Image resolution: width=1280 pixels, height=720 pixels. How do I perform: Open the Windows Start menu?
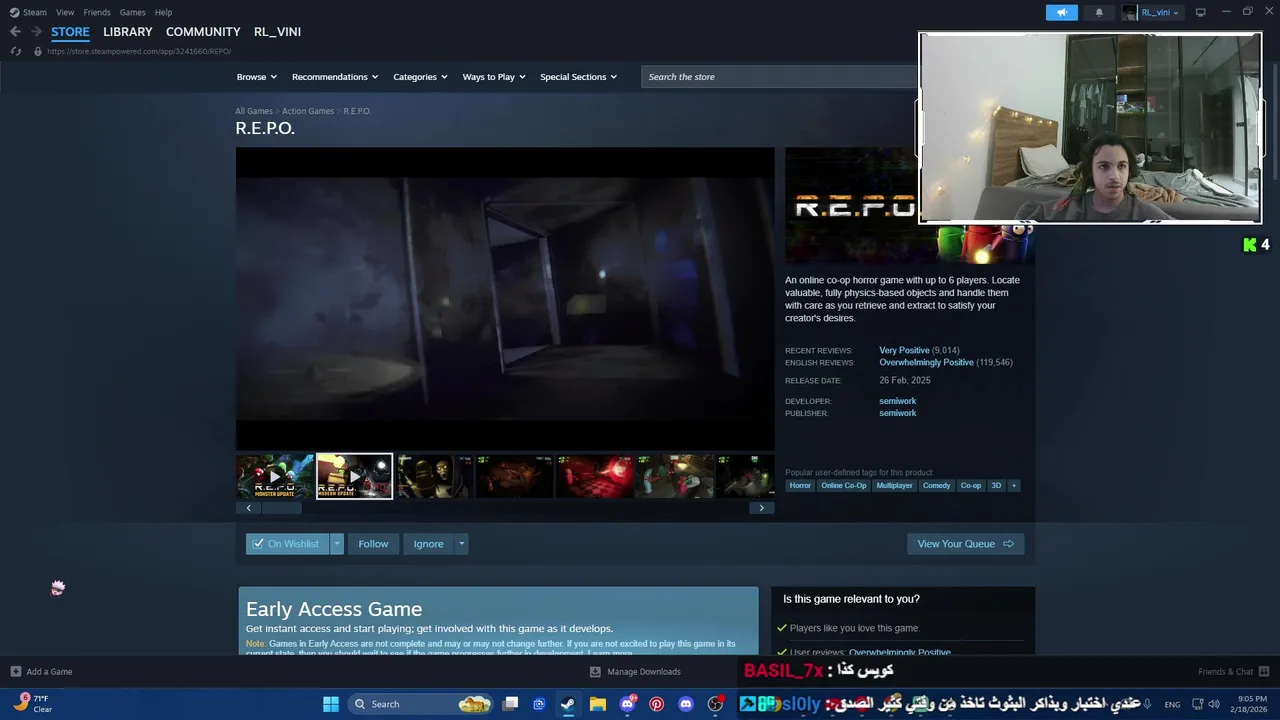click(330, 704)
